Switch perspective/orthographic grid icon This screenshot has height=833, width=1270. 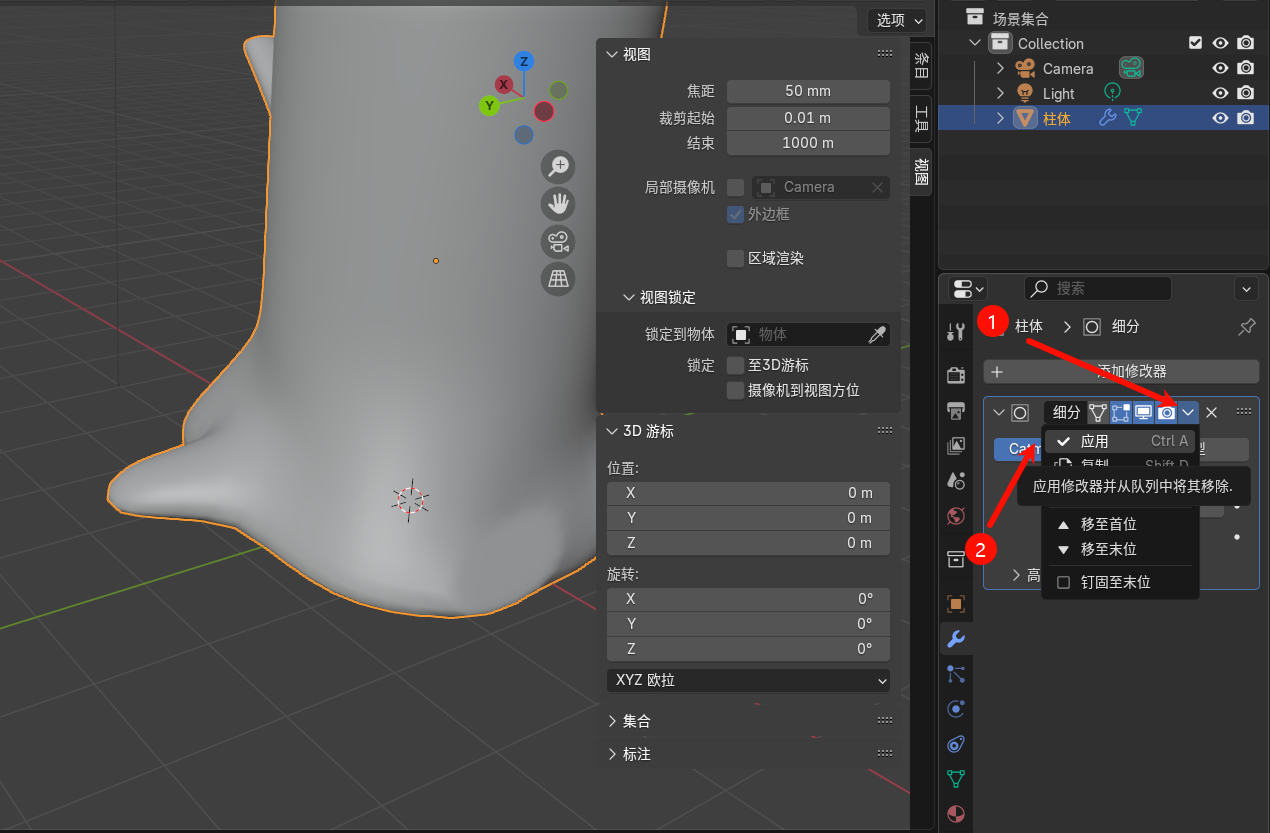click(558, 279)
